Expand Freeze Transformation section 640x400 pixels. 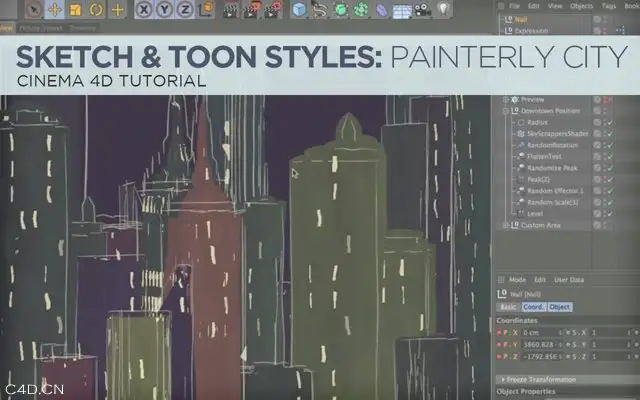point(539,380)
